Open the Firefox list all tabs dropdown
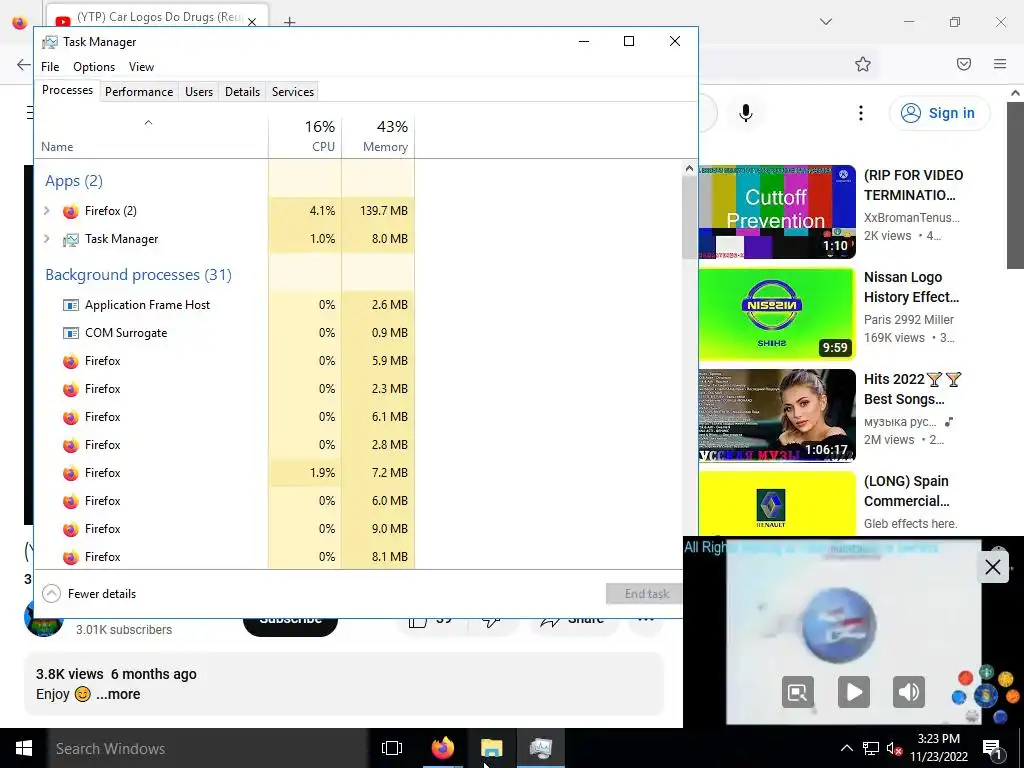 point(826,22)
